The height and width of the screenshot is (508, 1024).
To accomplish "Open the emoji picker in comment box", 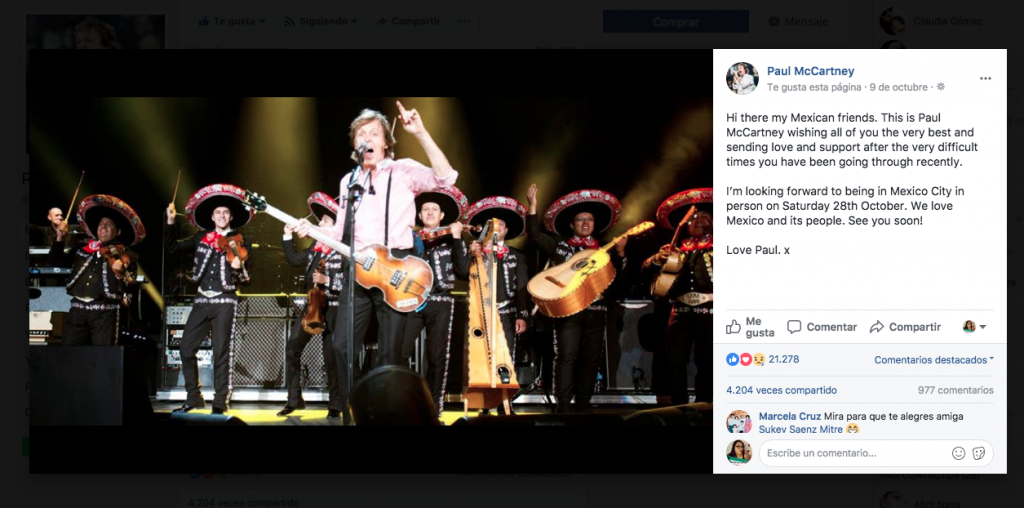I will (x=959, y=453).
